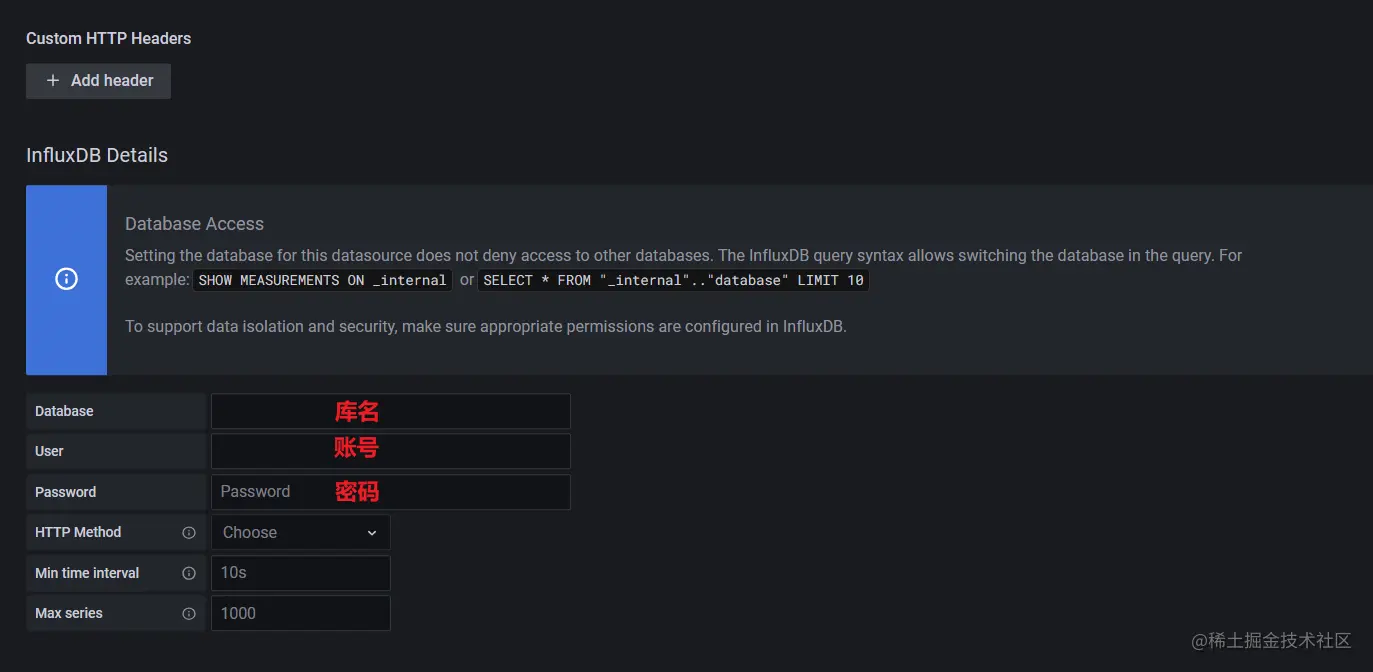Click the Min time interval label
Screen dimensions: 1373x672
pyautogui.click(x=87, y=573)
